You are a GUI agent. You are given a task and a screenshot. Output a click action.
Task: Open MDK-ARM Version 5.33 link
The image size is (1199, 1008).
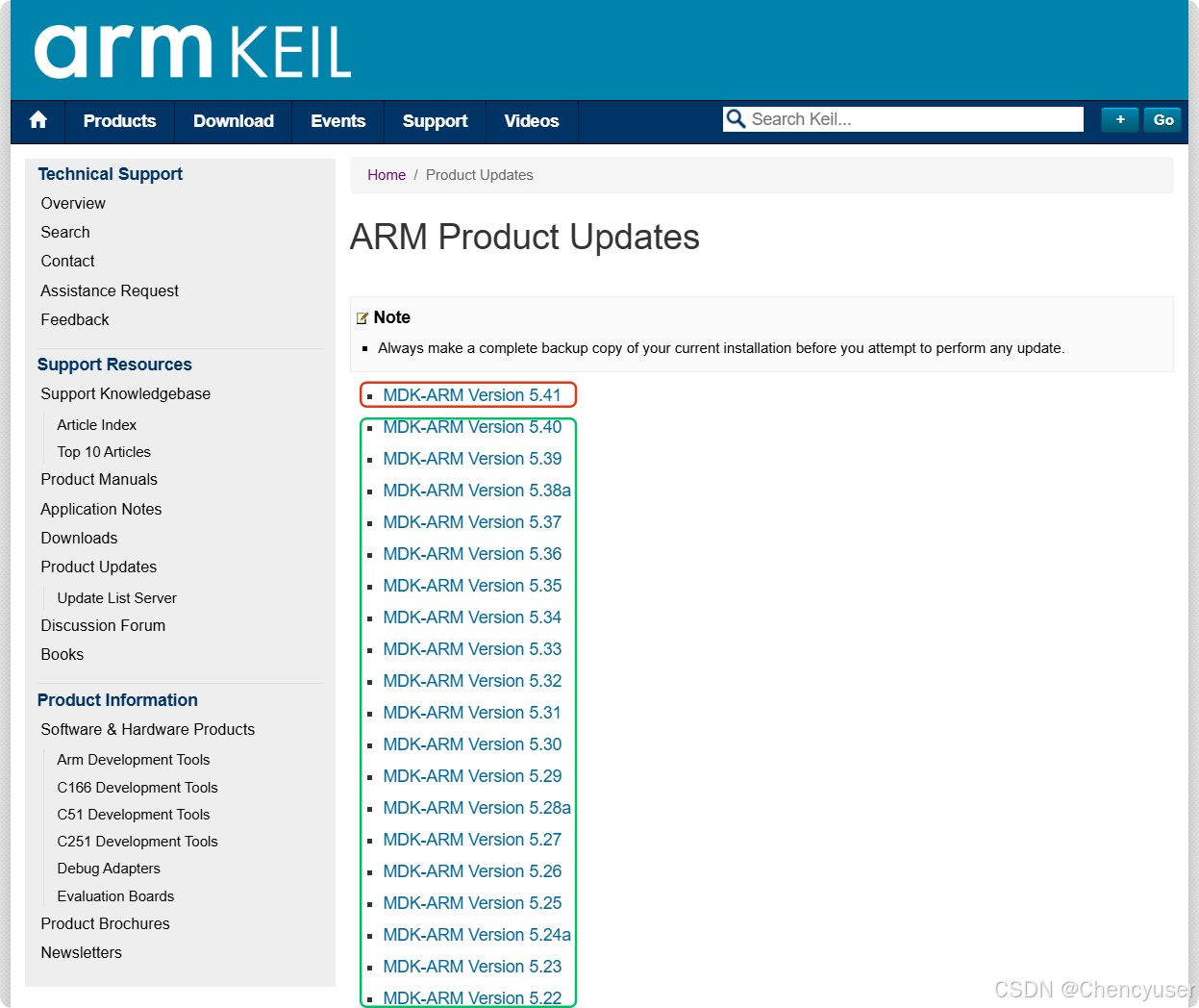472,649
